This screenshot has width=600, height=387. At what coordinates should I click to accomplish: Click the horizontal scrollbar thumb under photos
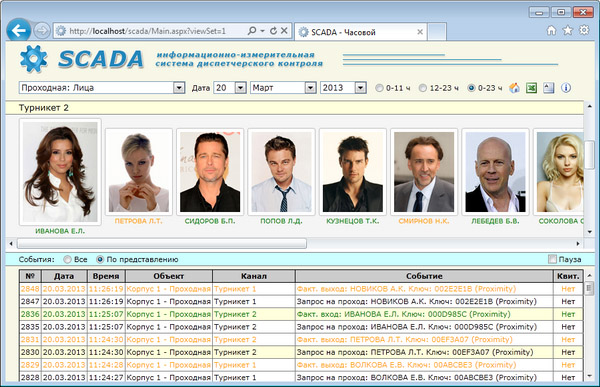(162, 243)
